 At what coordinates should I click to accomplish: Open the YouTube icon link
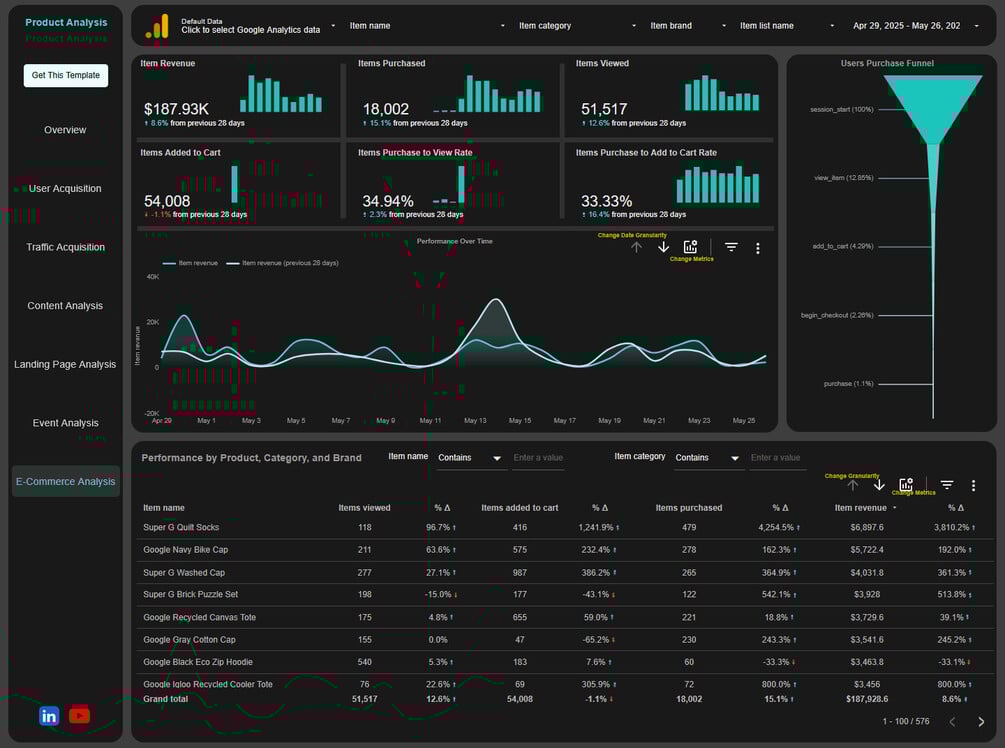pos(79,715)
